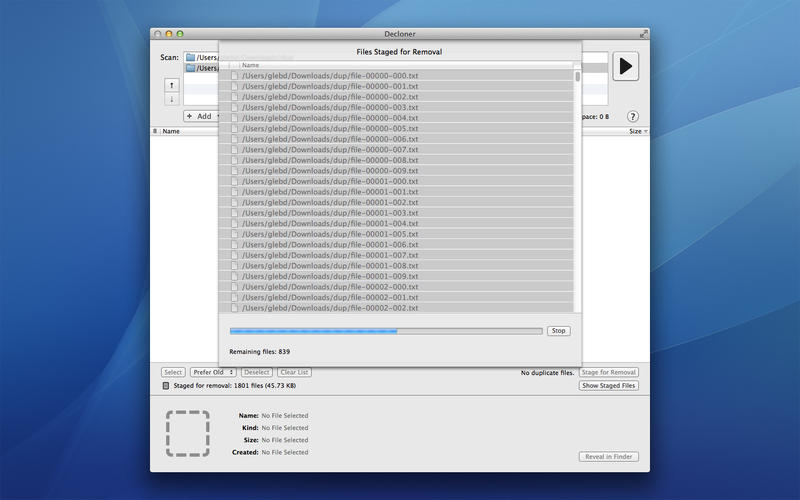Click the removal progress bar
Viewport: 800px width, 500px height.
coord(386,331)
